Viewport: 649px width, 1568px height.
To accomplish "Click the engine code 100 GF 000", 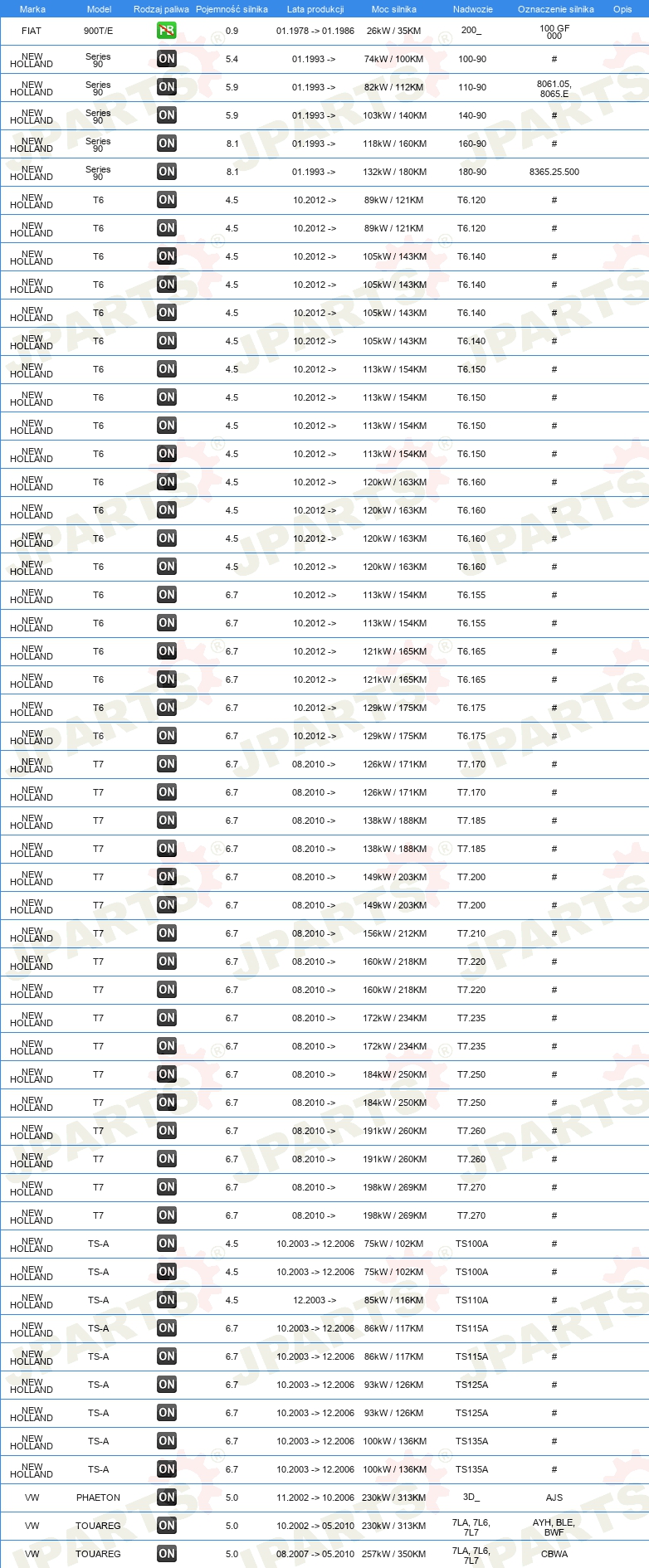I will pos(554,32).
